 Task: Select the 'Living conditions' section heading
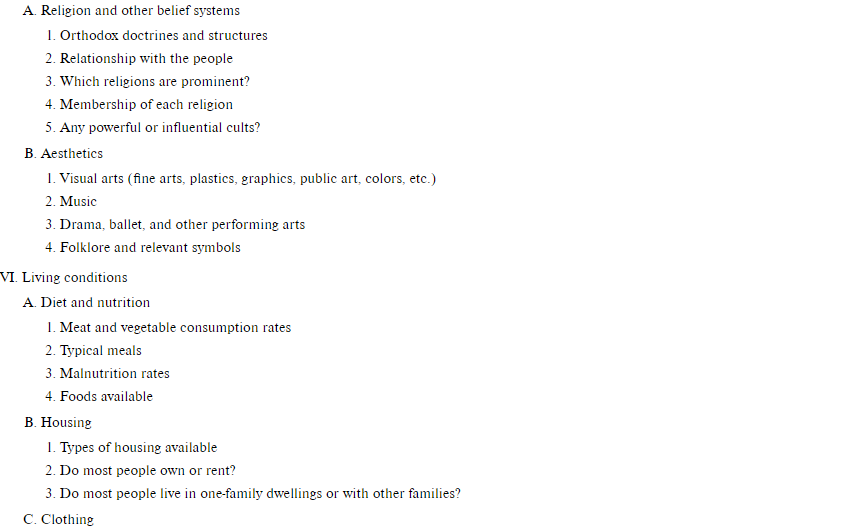pos(74,278)
